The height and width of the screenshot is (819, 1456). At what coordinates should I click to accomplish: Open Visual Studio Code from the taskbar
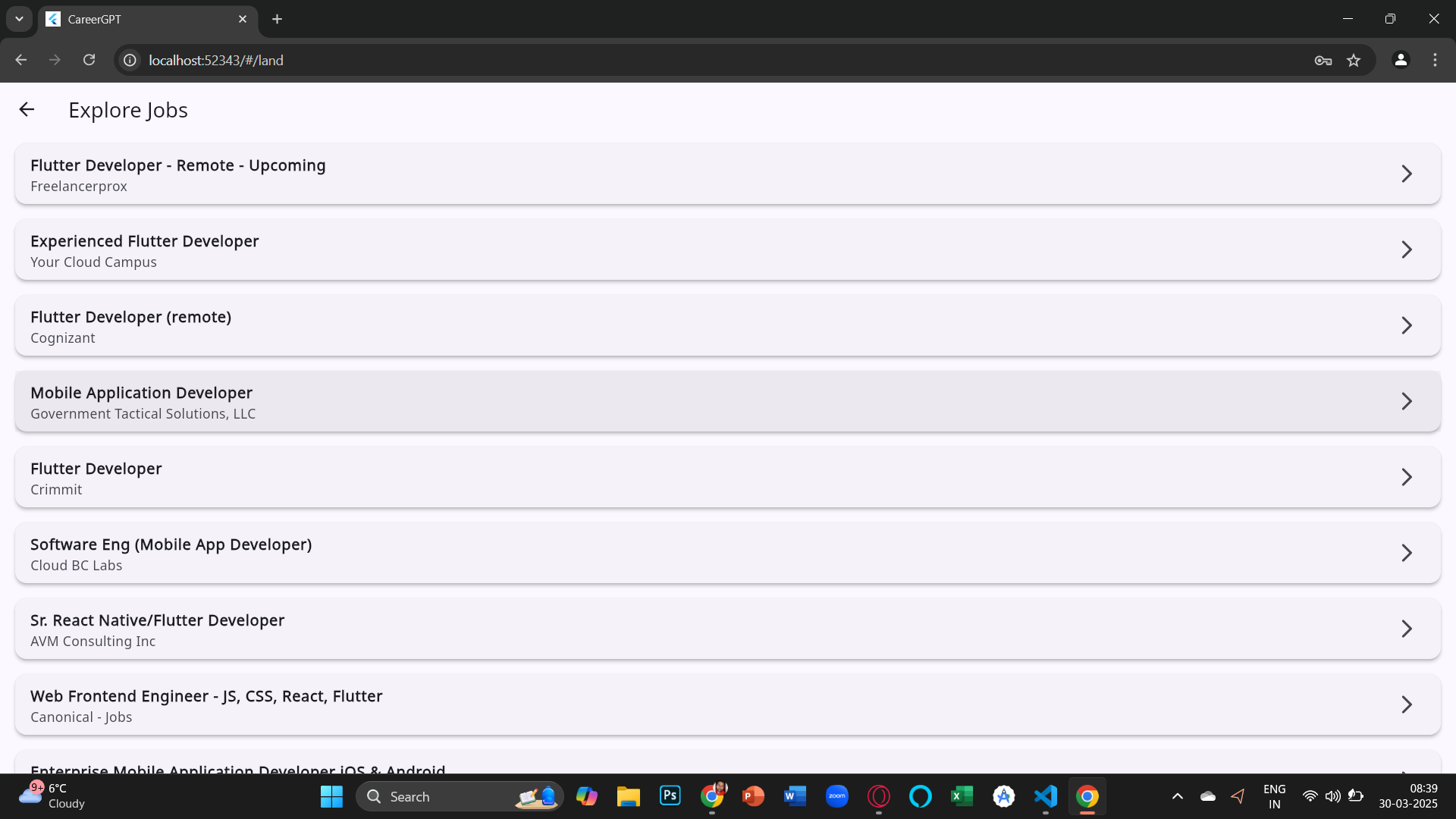click(x=1045, y=796)
